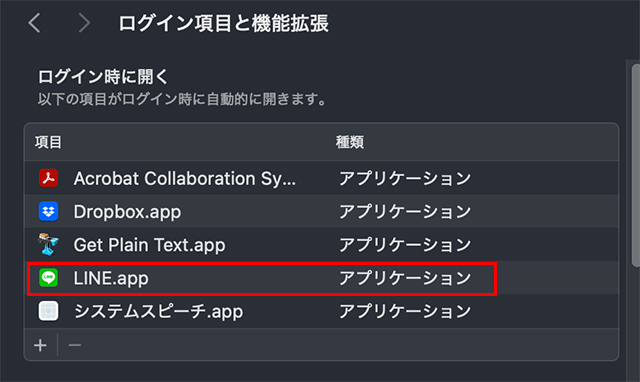This screenshot has width=640, height=382.
Task: Remove selected item with minus button
Action: [75, 345]
